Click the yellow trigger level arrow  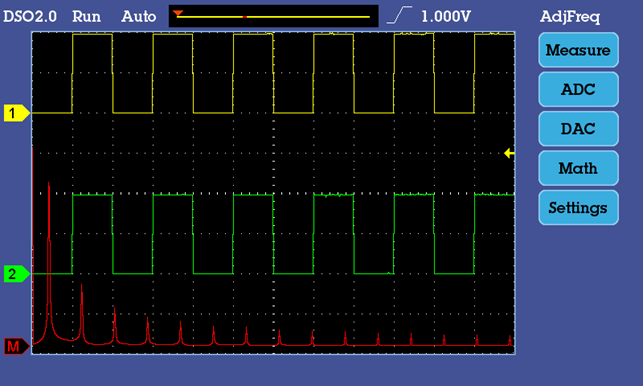pyautogui.click(x=509, y=153)
